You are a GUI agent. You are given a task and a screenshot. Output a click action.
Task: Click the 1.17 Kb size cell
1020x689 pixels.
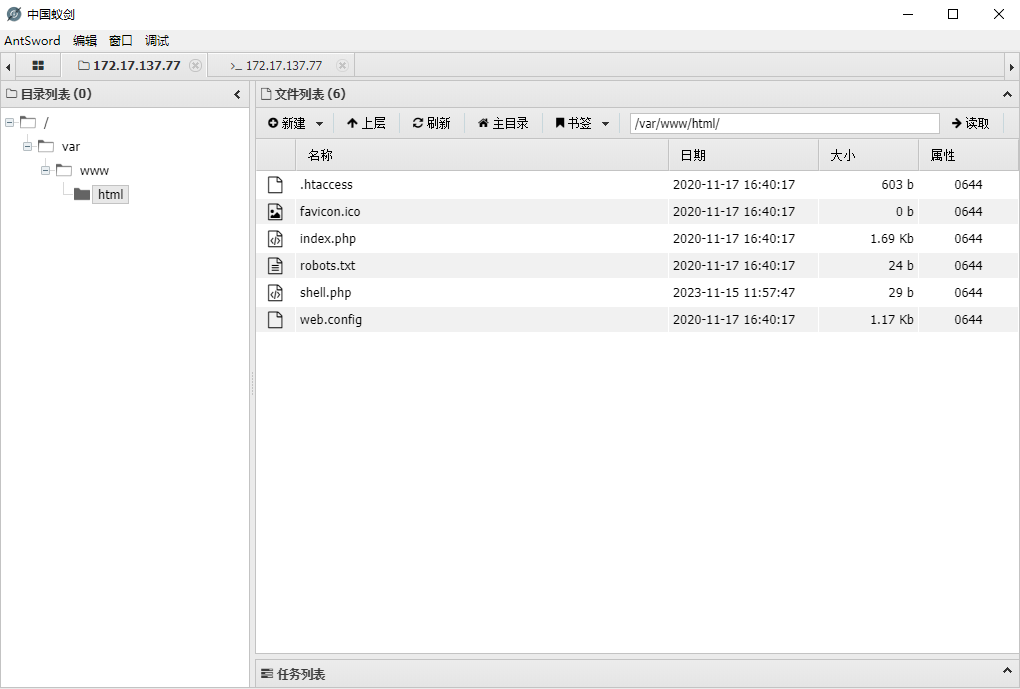[892, 319]
